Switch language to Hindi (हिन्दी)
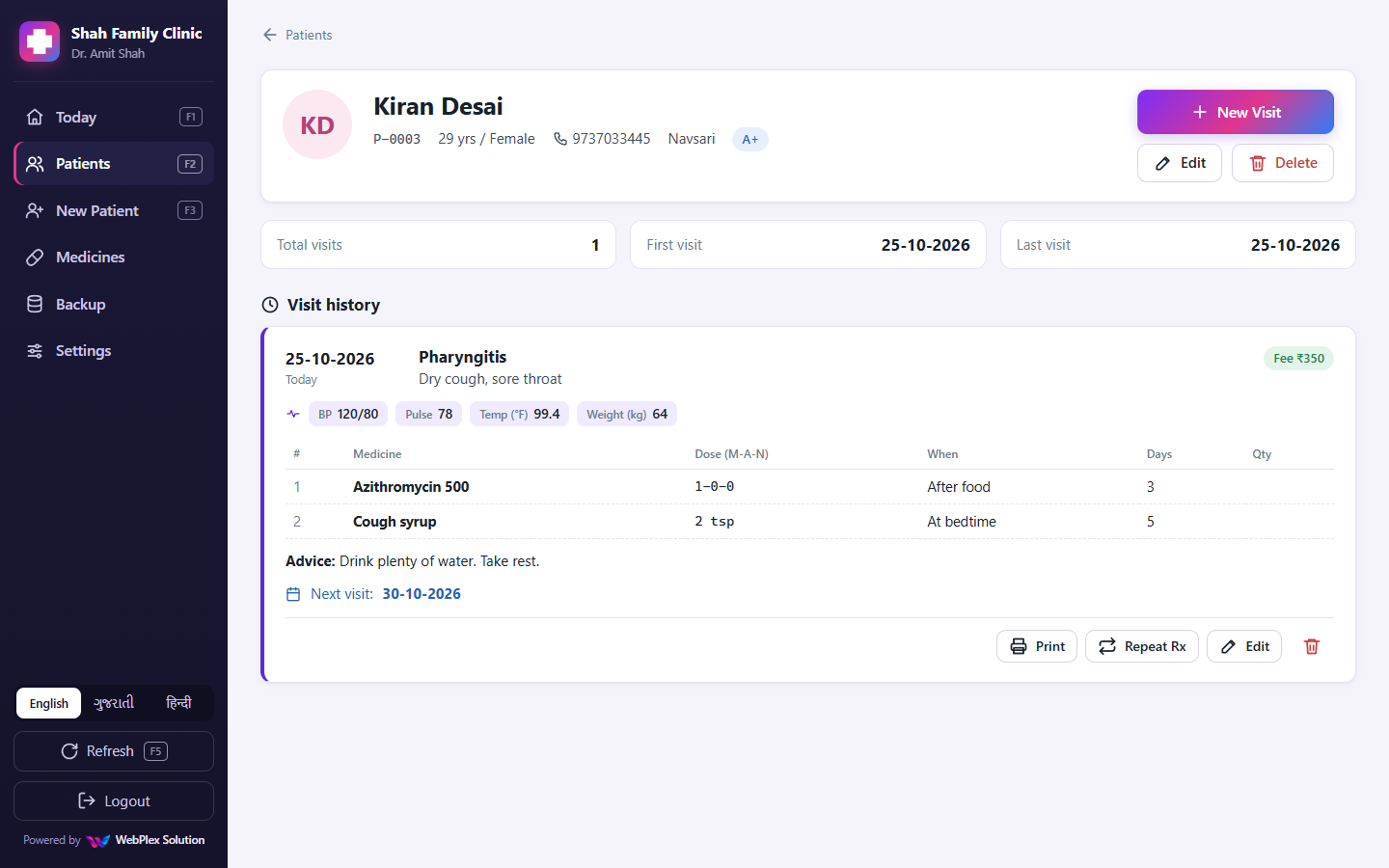This screenshot has height=868, width=1389. tap(178, 703)
